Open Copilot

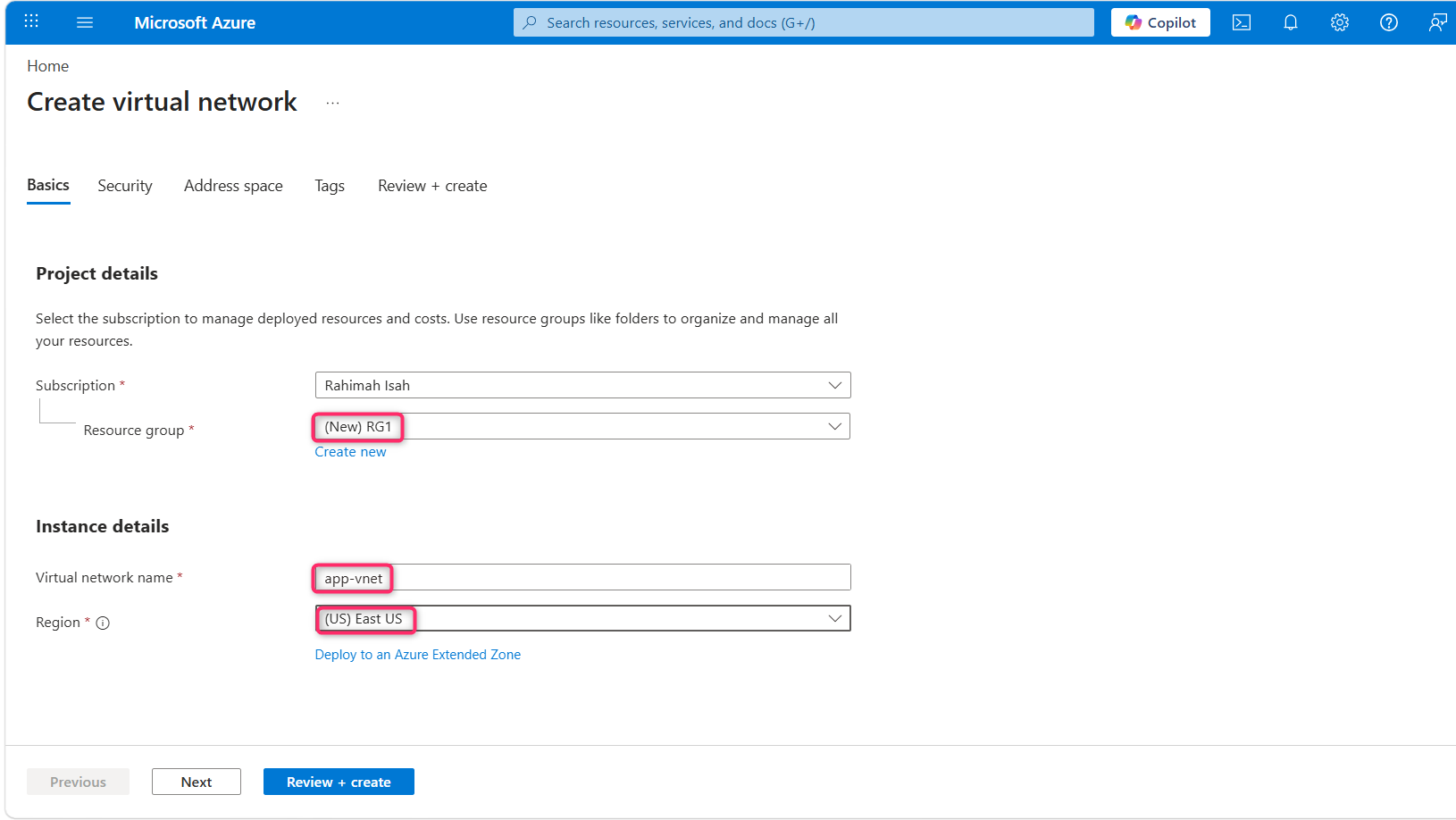tap(1159, 22)
